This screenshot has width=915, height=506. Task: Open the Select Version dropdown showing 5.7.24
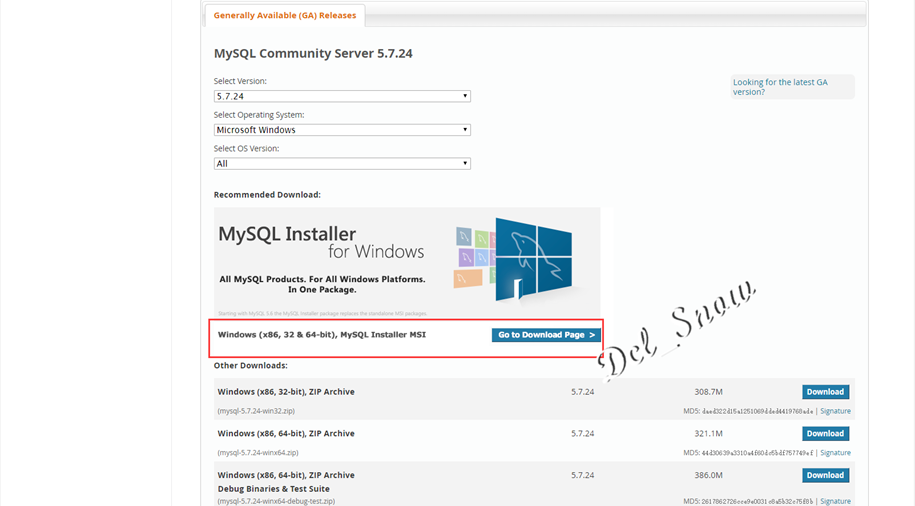(342, 96)
